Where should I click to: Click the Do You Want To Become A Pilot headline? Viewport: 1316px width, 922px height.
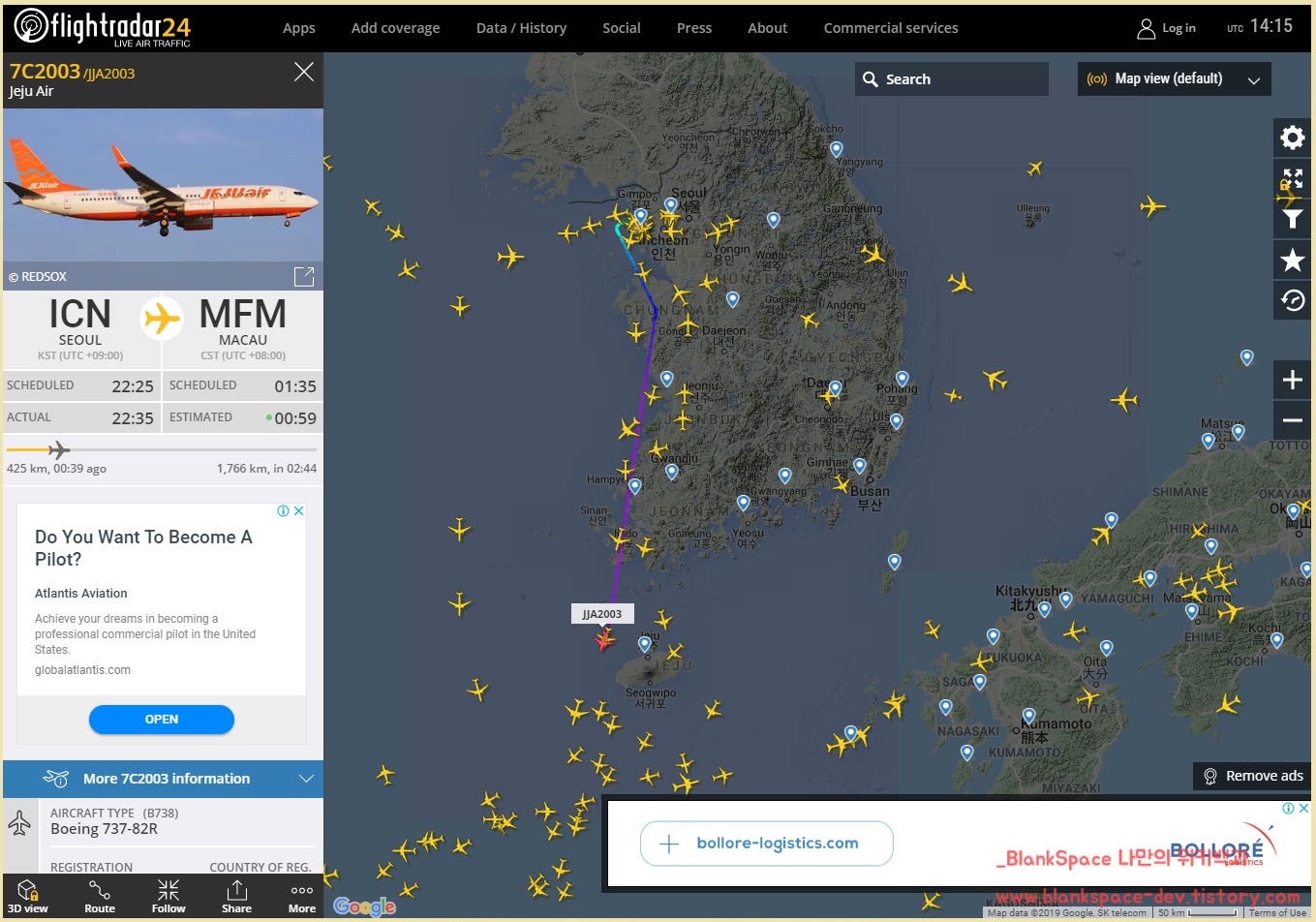[x=143, y=548]
